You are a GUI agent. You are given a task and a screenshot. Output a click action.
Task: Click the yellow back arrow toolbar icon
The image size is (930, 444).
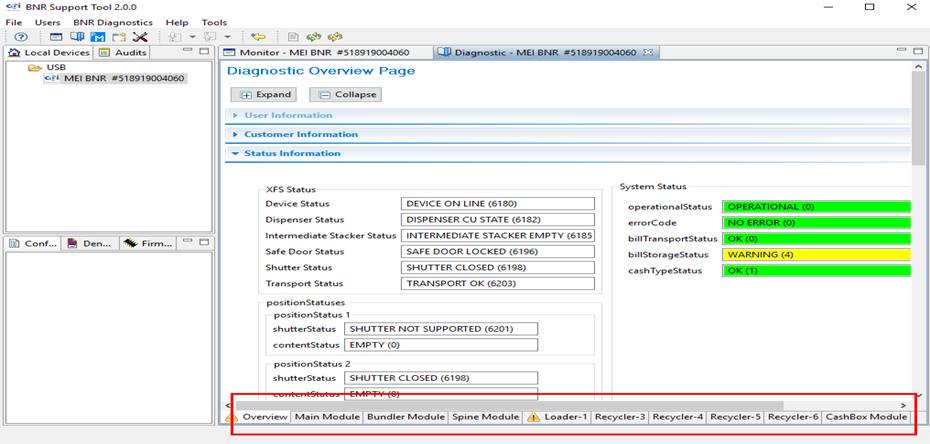pyautogui.click(x=258, y=37)
